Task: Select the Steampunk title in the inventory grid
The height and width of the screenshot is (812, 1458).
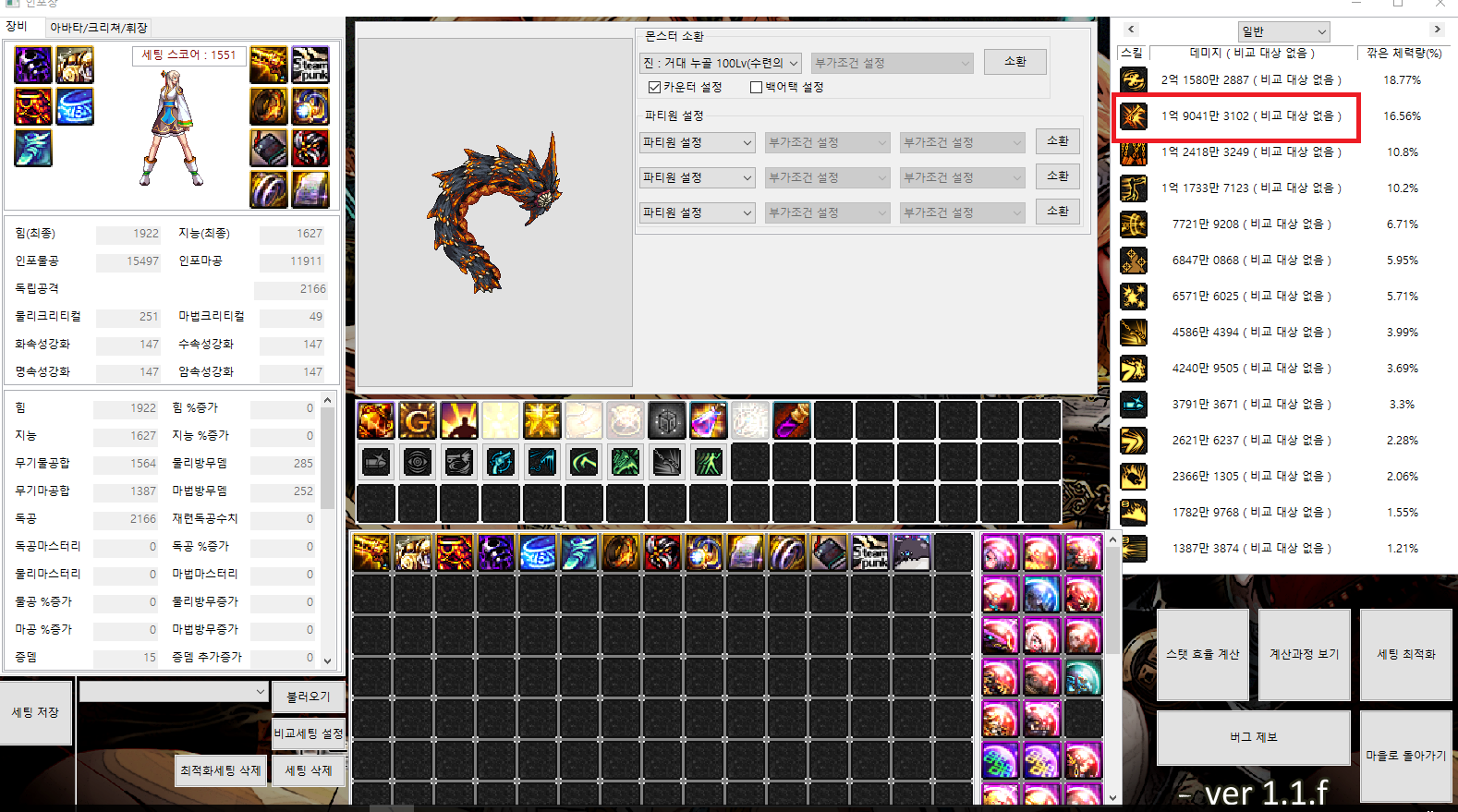Action: [870, 552]
